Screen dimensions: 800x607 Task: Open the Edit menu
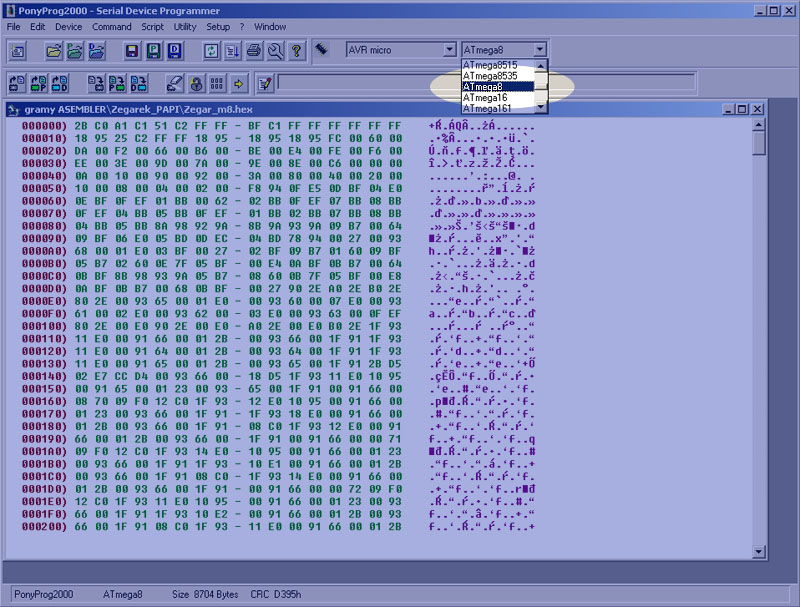point(37,27)
